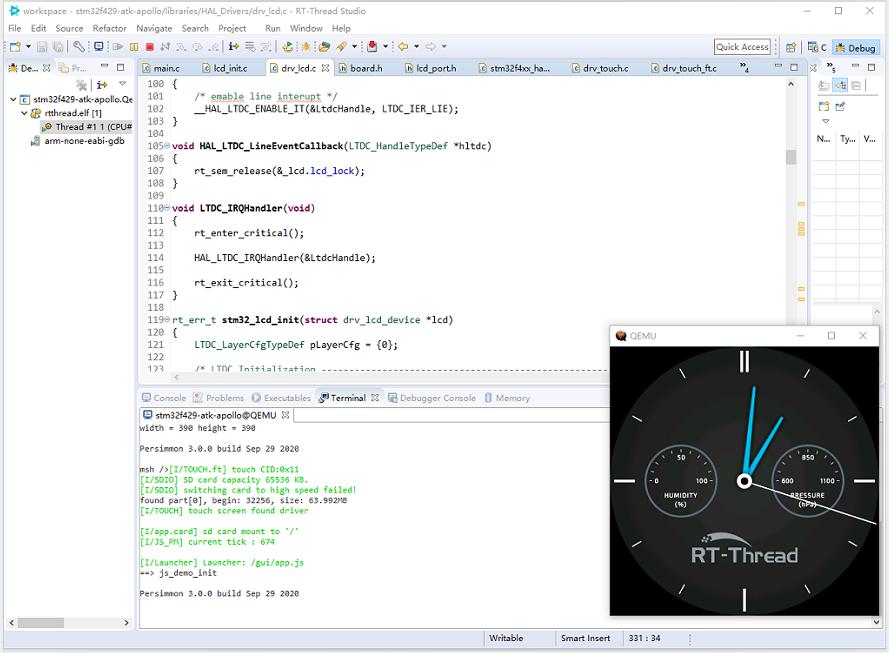Click the Open Element globe icon
Image resolution: width=889 pixels, height=653 pixels.
(324, 46)
